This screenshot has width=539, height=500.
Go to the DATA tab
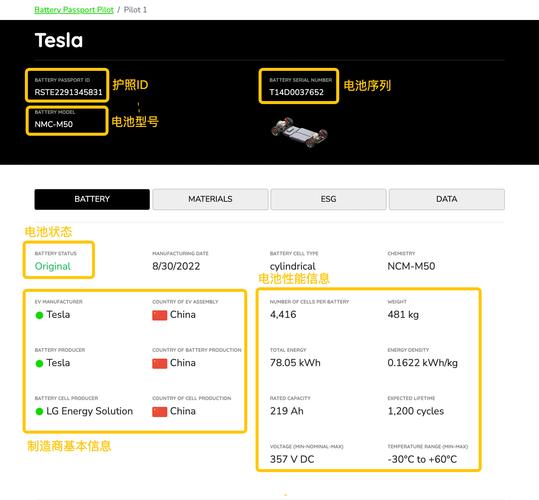(x=447, y=199)
